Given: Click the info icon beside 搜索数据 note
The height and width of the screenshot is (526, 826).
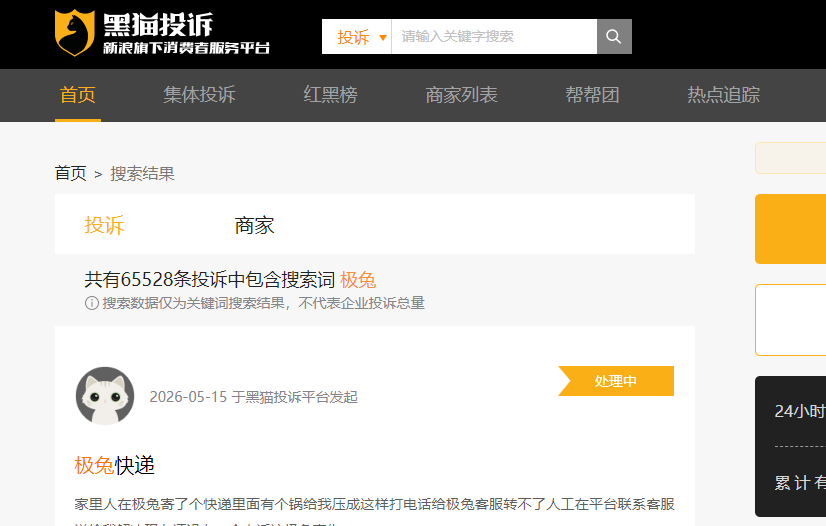Looking at the screenshot, I should tap(92, 303).
